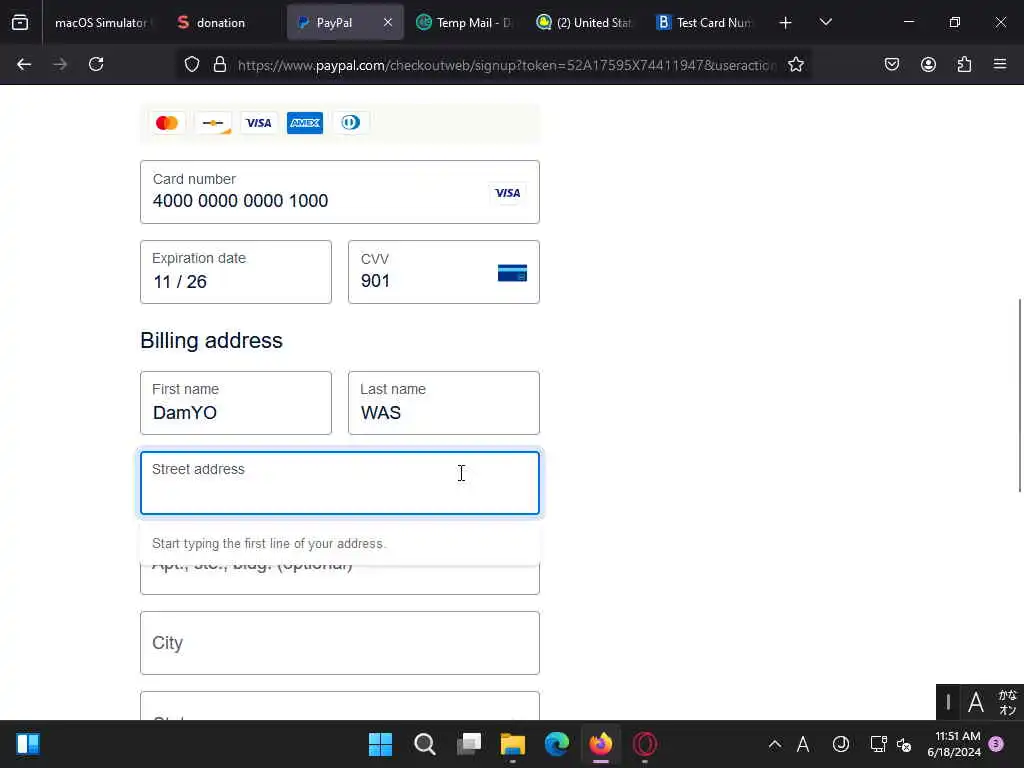1024x768 pixels.
Task: Click the site security padlock icon
Action: coord(220,64)
